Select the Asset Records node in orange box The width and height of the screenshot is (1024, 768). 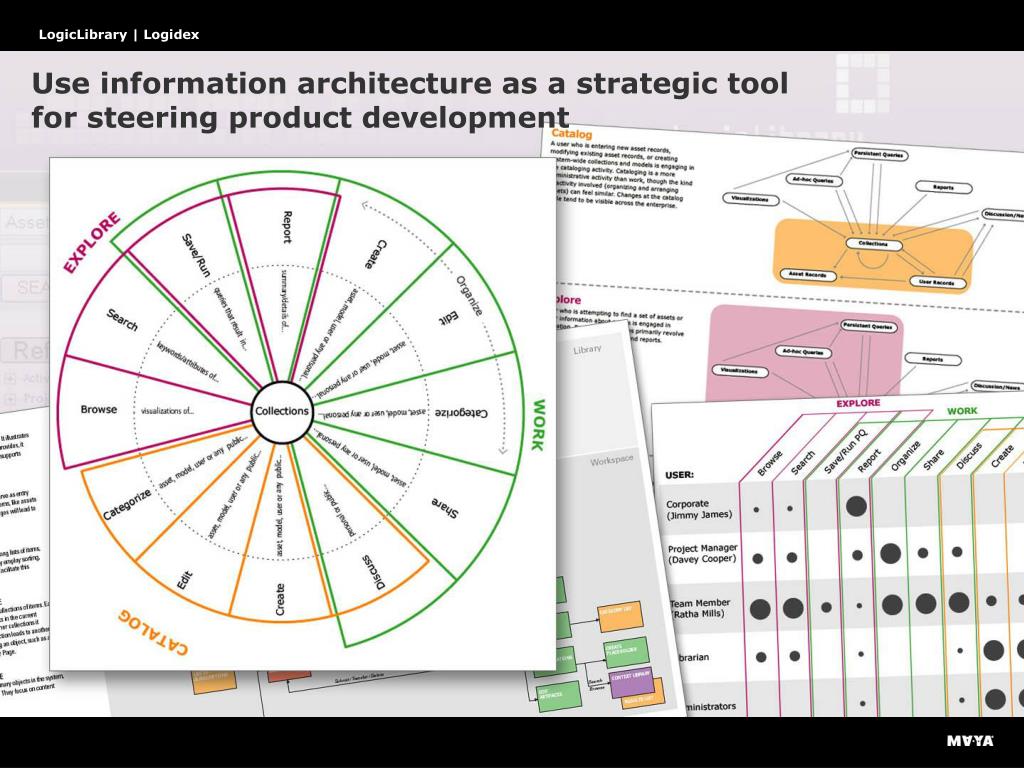pyautogui.click(x=808, y=275)
